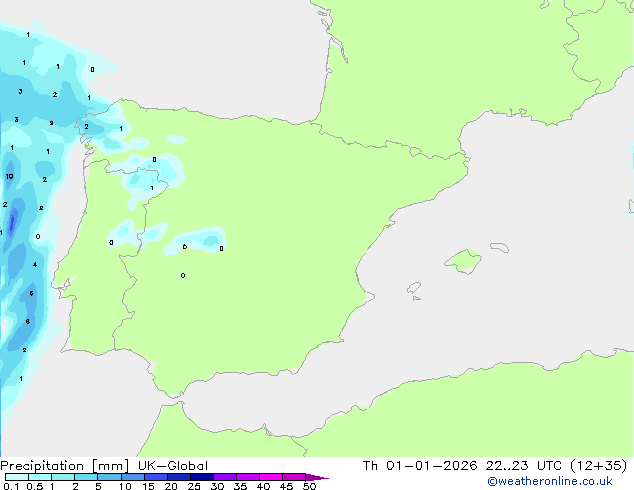634x490 pixels.
Task: Click the '0.1' legend scale label
Action: pos(11,486)
